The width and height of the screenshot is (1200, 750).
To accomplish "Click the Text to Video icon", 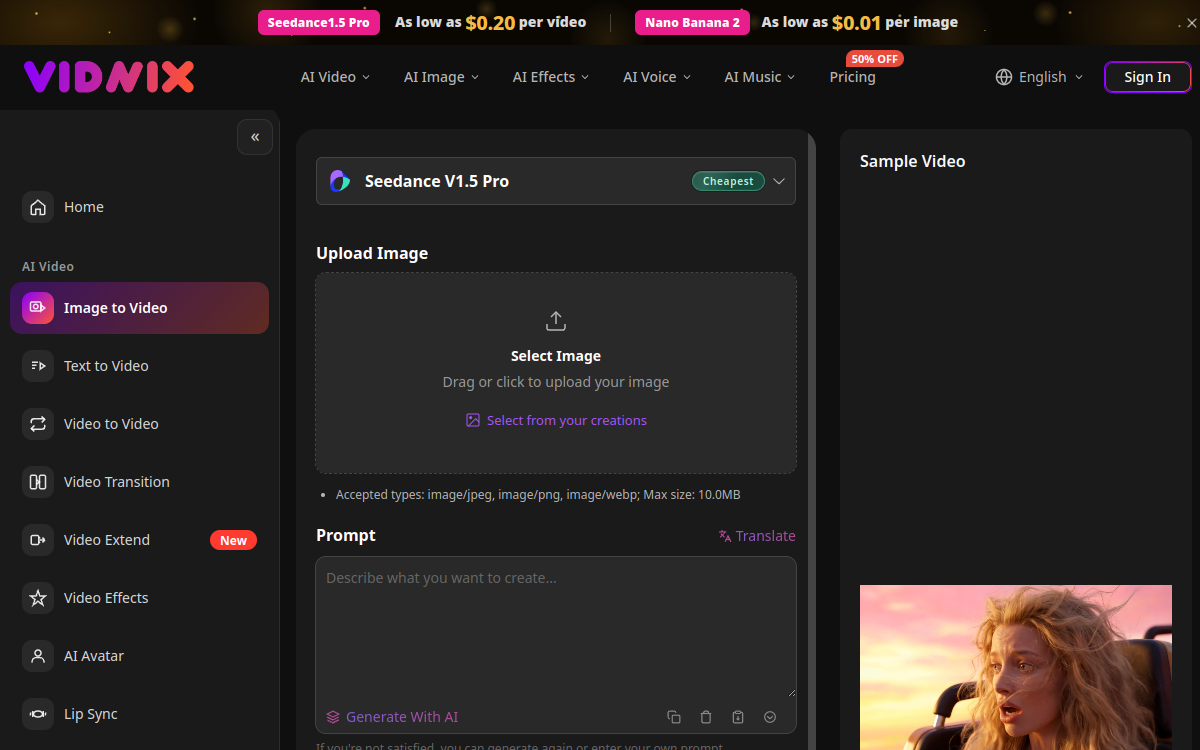I will click(x=38, y=366).
